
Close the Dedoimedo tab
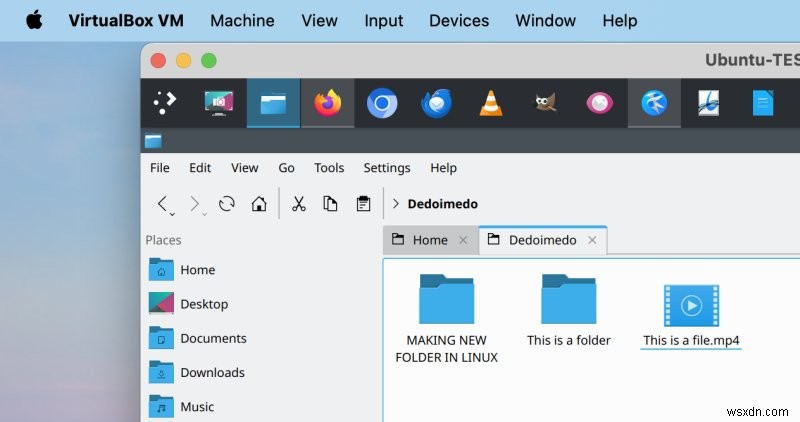(592, 240)
